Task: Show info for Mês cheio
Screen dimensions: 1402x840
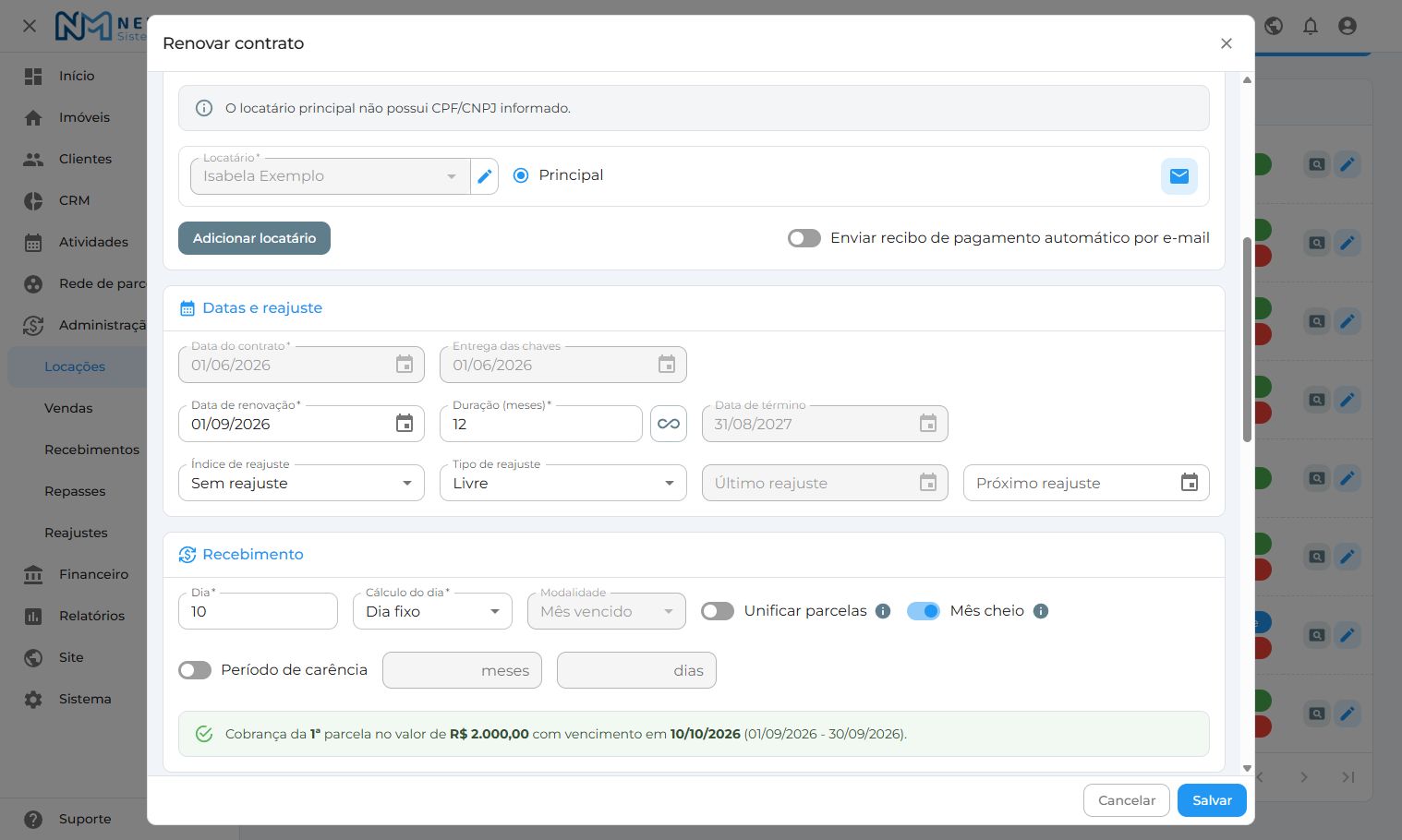Action: (1041, 611)
